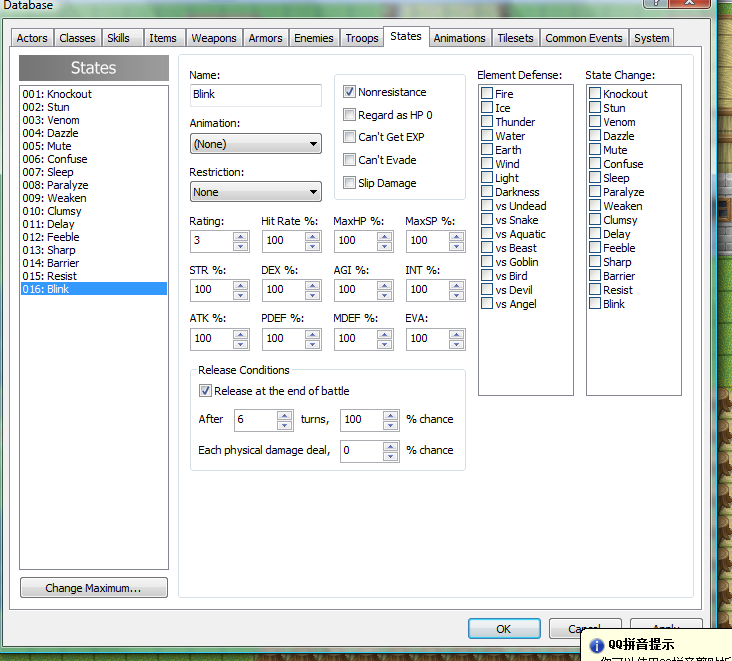Open the Armors tab
732x661 pixels.
pos(265,38)
